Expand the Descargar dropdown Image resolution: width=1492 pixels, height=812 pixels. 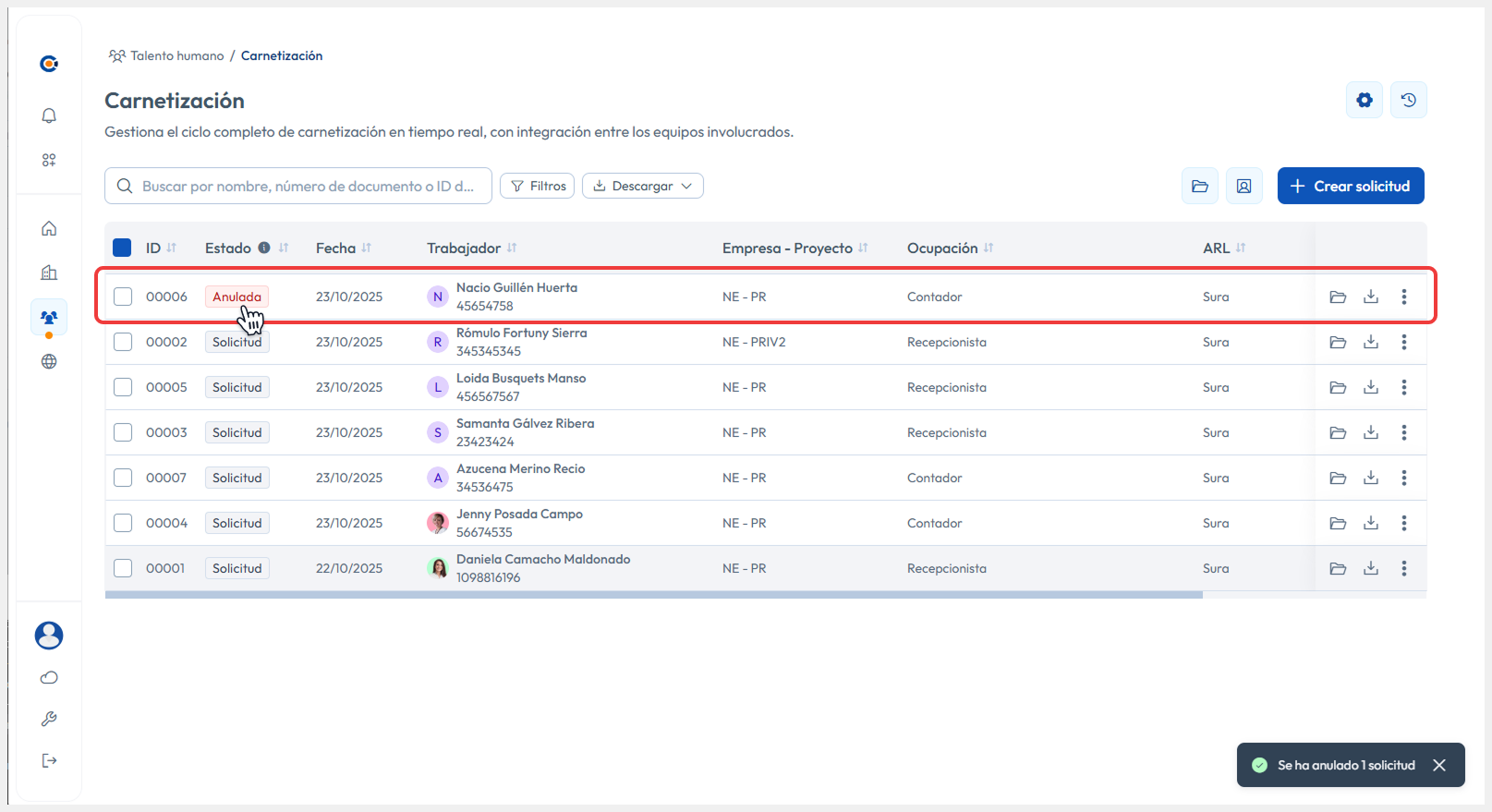[x=642, y=186]
